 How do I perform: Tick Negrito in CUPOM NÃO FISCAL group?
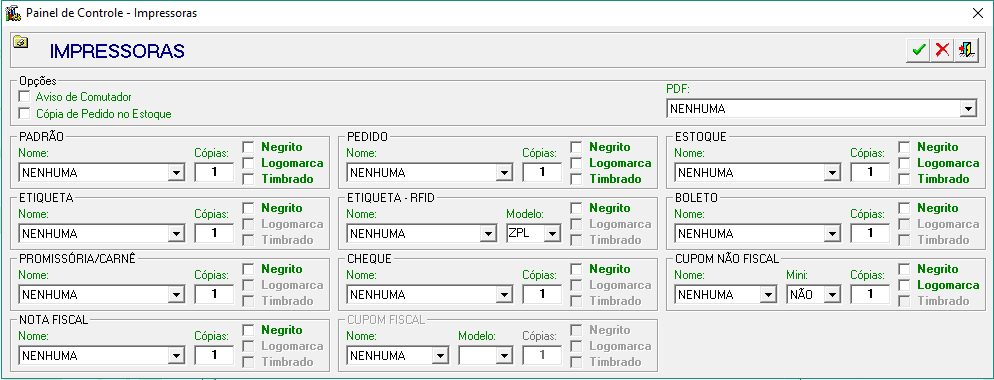tap(904, 269)
